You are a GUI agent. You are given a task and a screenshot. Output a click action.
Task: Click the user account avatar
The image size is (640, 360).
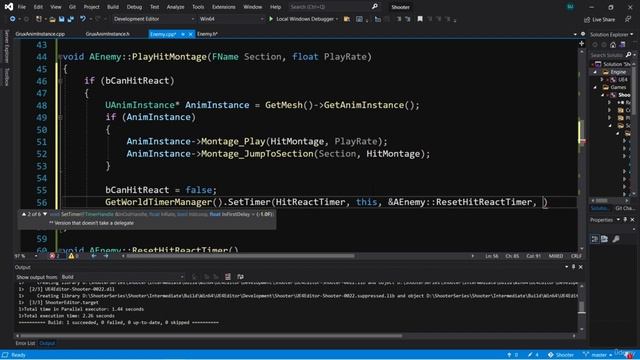570,7
